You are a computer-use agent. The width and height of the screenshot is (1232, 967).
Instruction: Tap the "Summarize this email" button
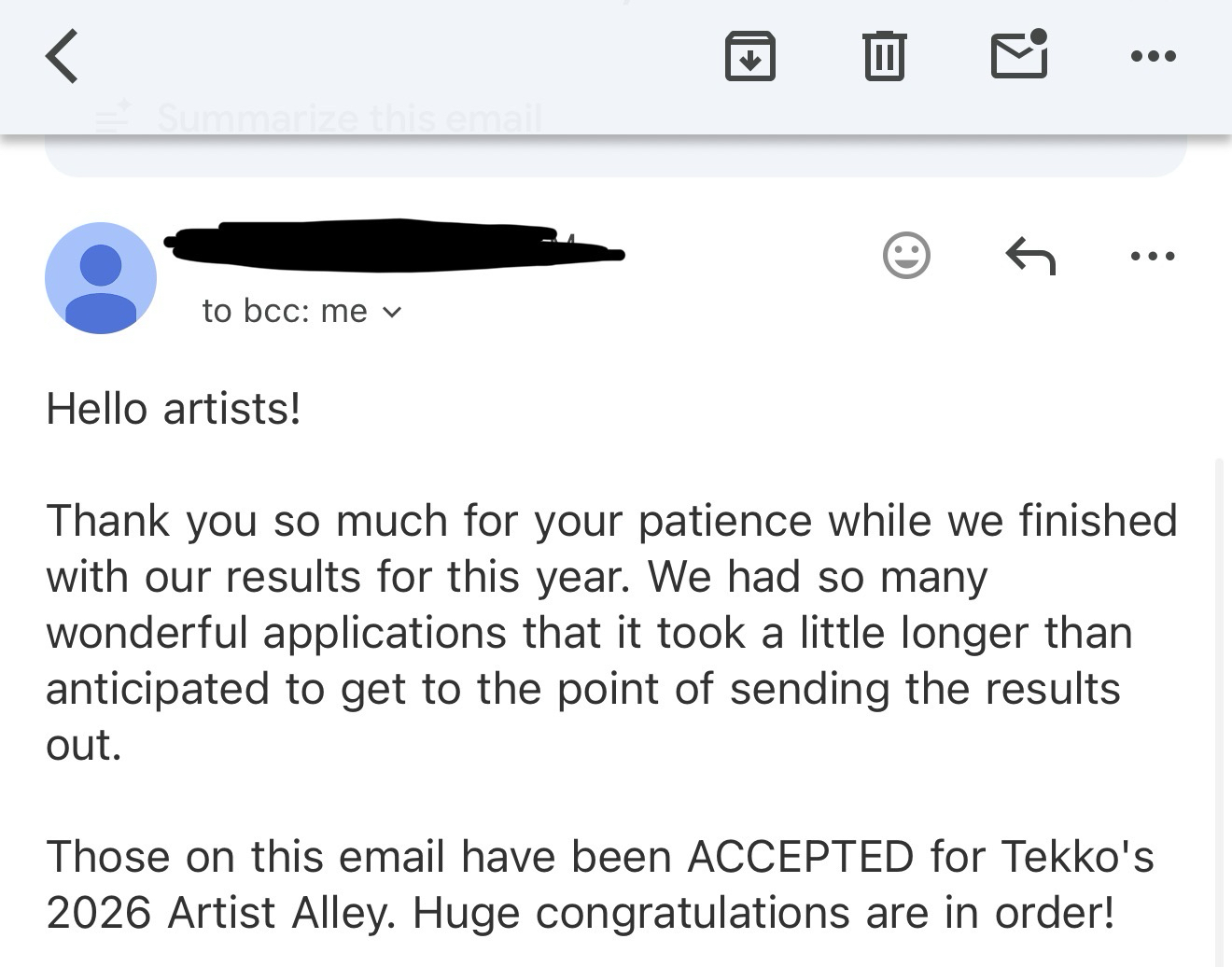(349, 119)
